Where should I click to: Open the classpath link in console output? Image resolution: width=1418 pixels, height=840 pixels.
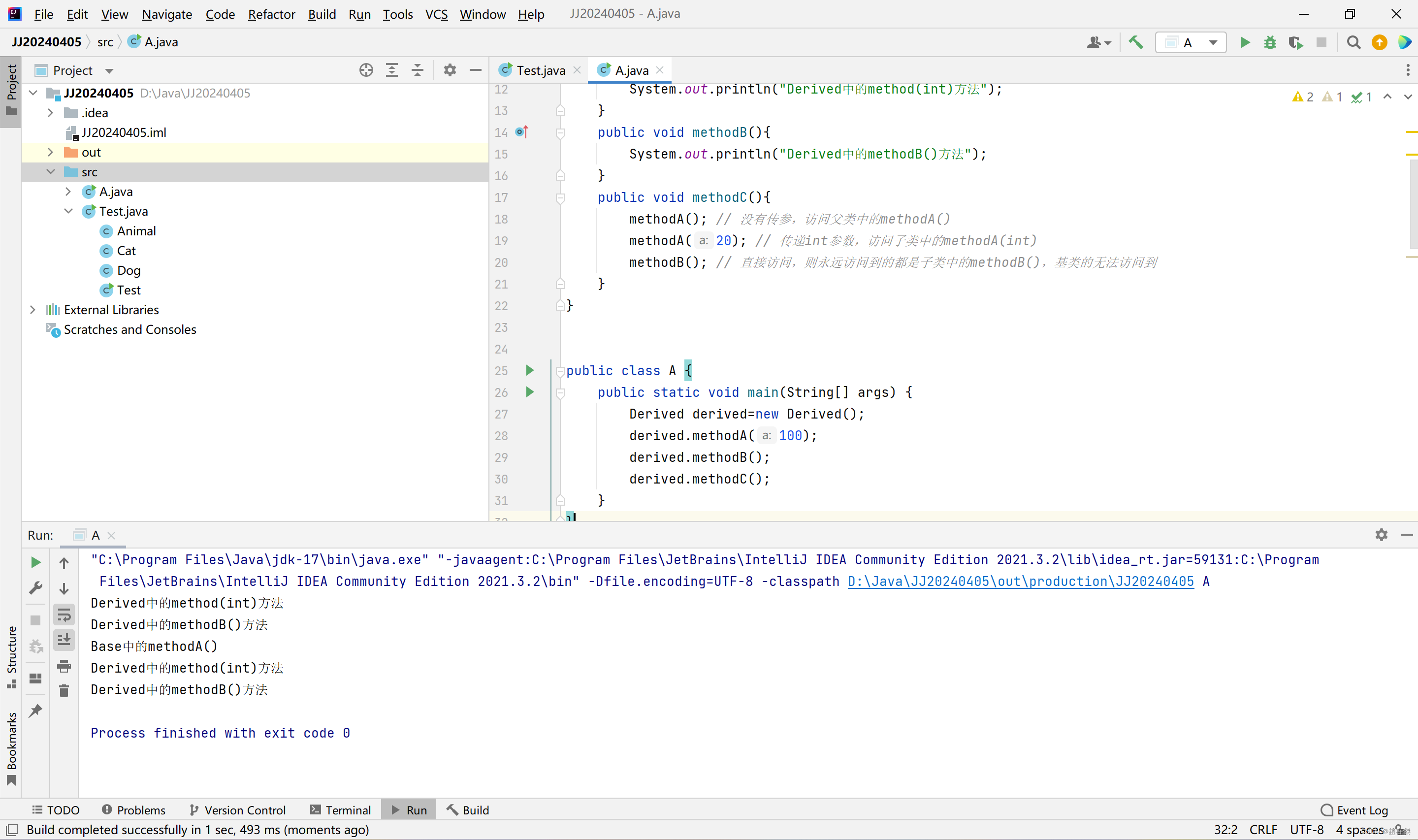pos(1020,582)
